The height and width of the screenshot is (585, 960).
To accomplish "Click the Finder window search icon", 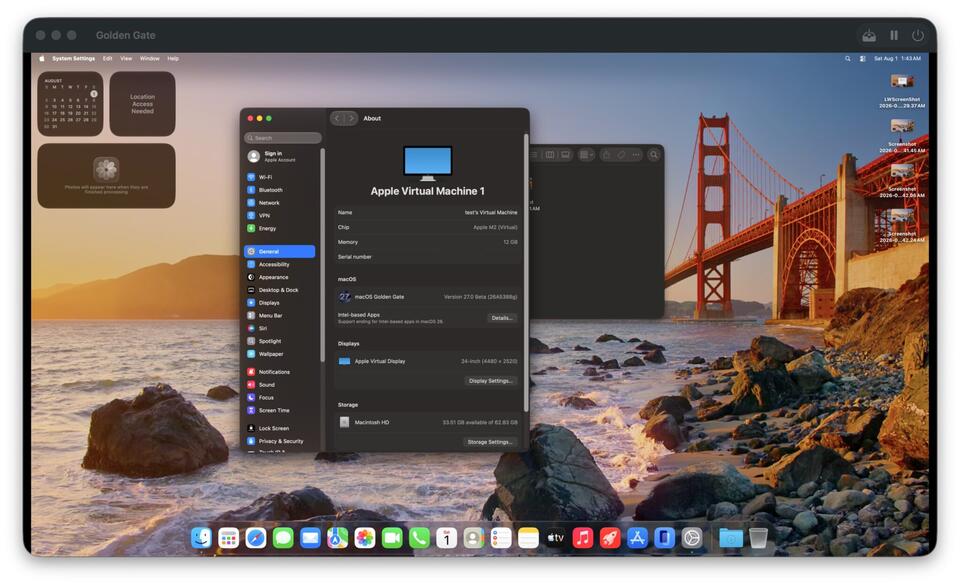I will click(x=654, y=155).
